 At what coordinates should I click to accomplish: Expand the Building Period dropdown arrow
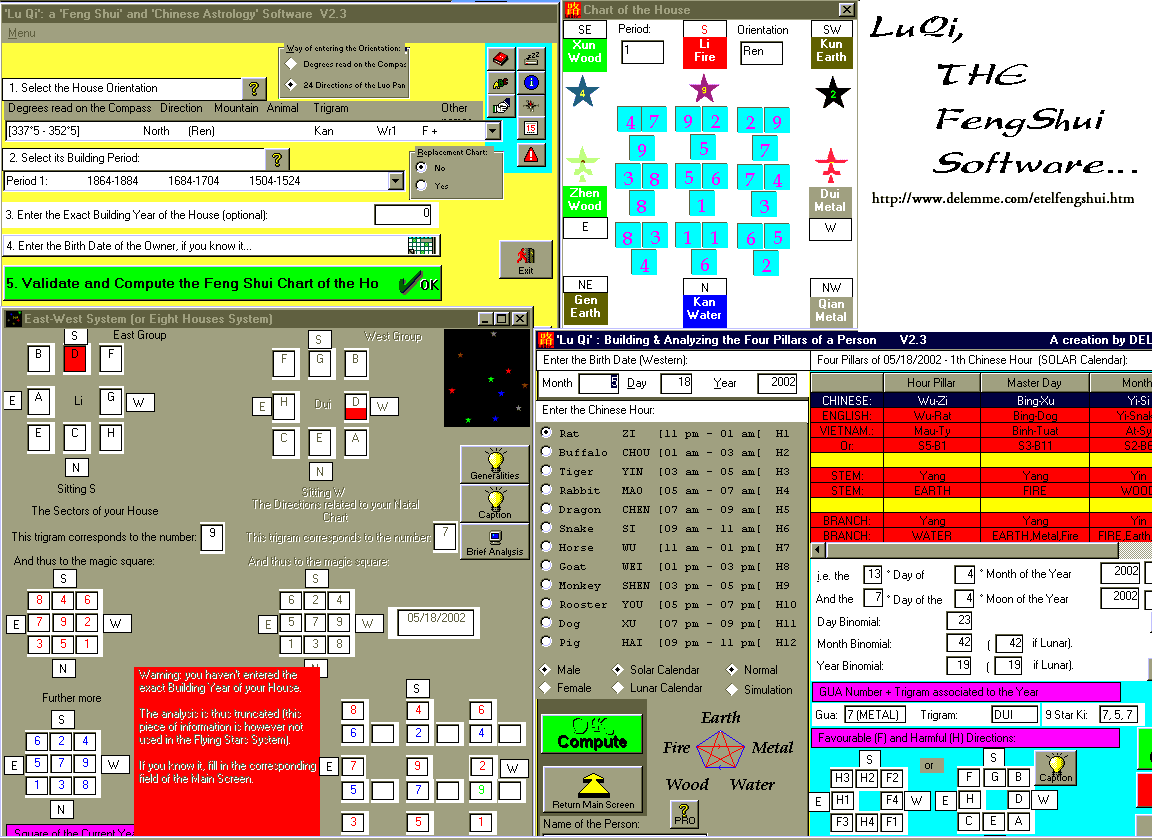click(396, 181)
